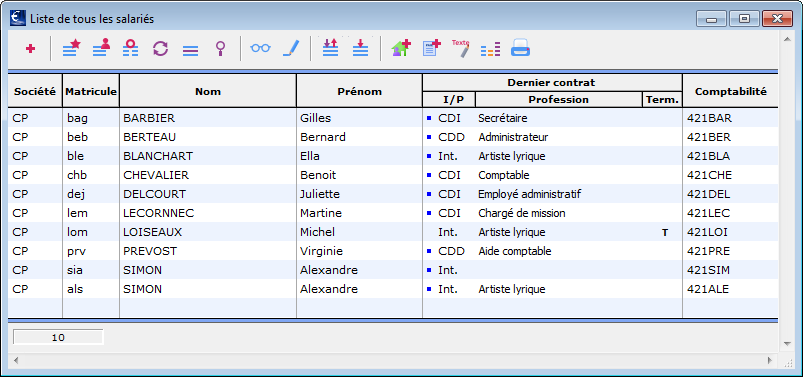The width and height of the screenshot is (803, 377).
Task: Click the Matricule column header
Action: [91, 91]
